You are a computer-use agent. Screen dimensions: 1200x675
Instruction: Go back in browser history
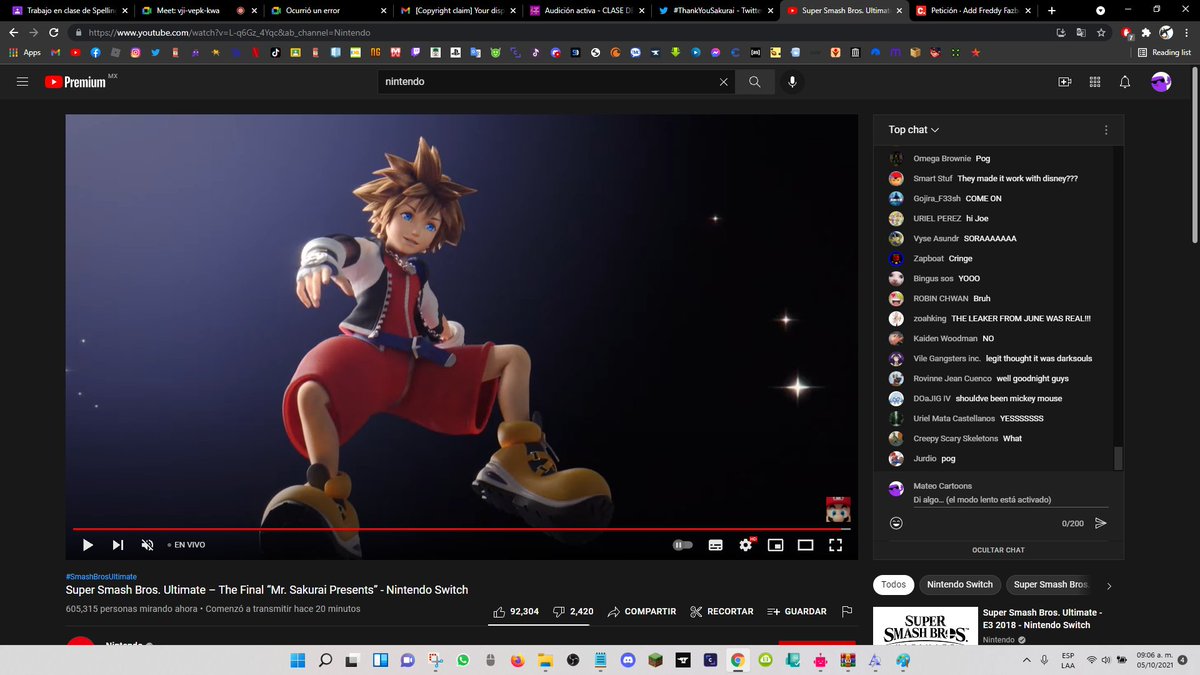tap(14, 32)
